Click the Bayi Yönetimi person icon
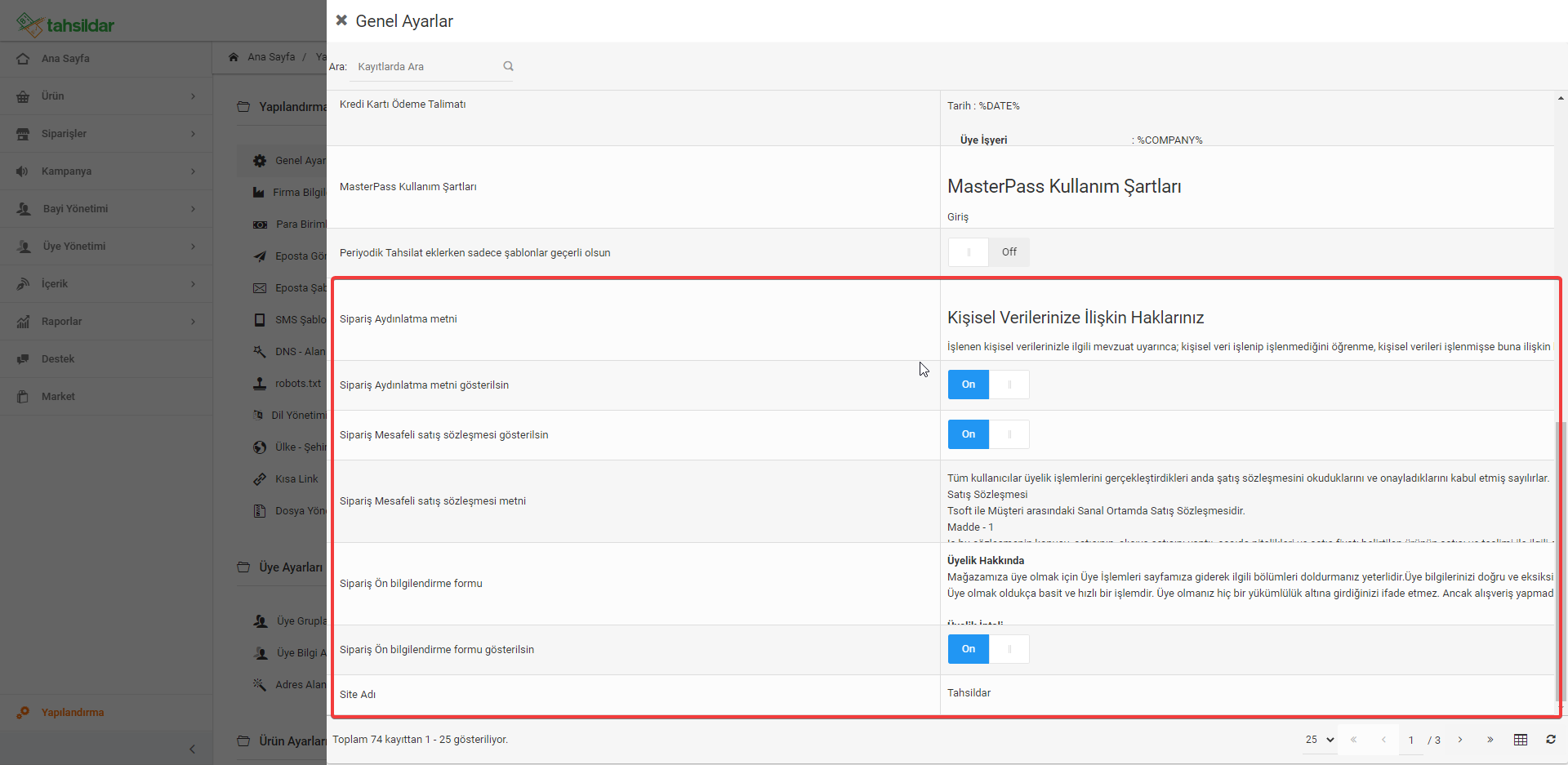 [24, 209]
